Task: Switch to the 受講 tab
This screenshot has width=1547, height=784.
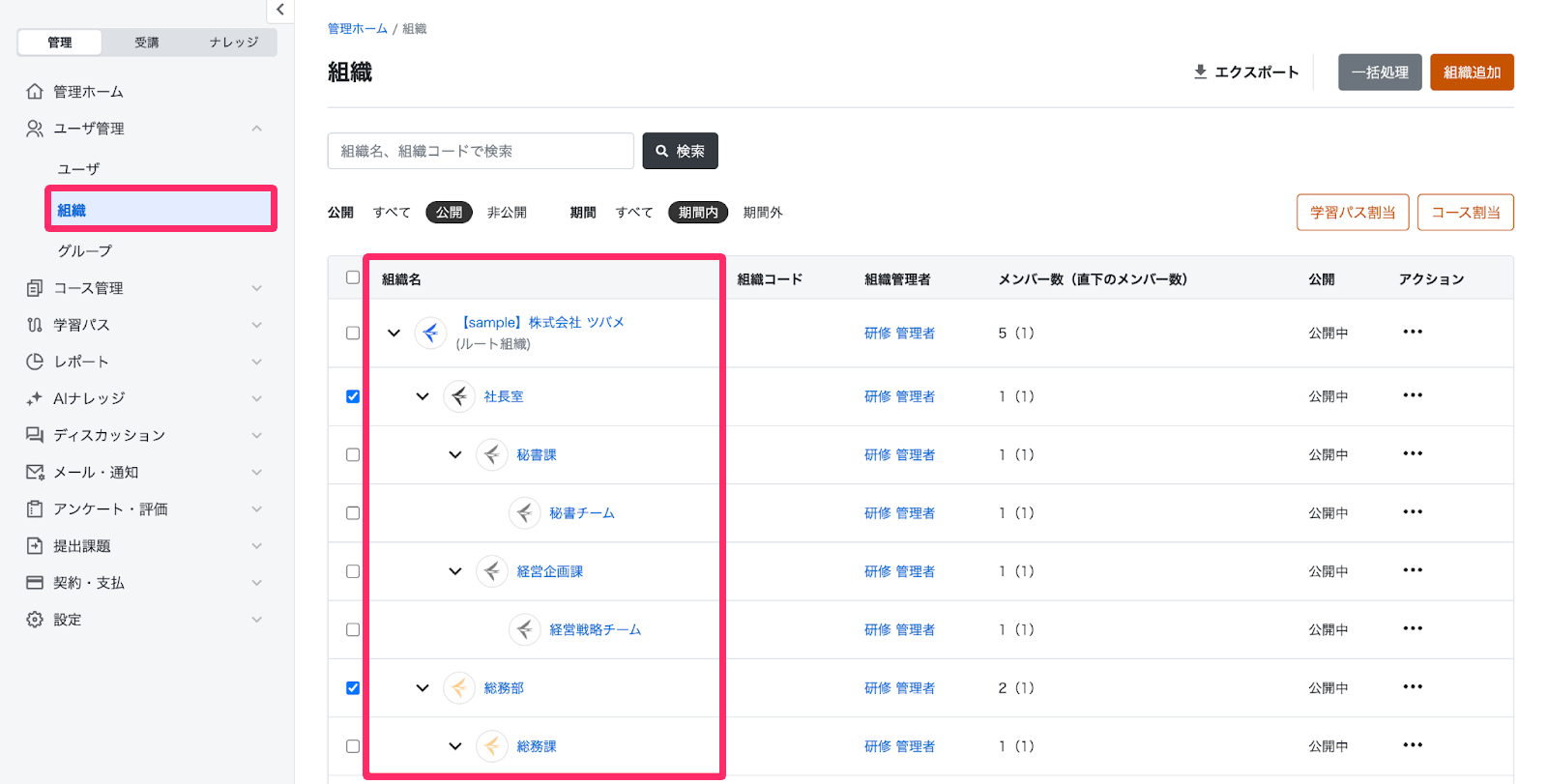Action: click(x=147, y=43)
